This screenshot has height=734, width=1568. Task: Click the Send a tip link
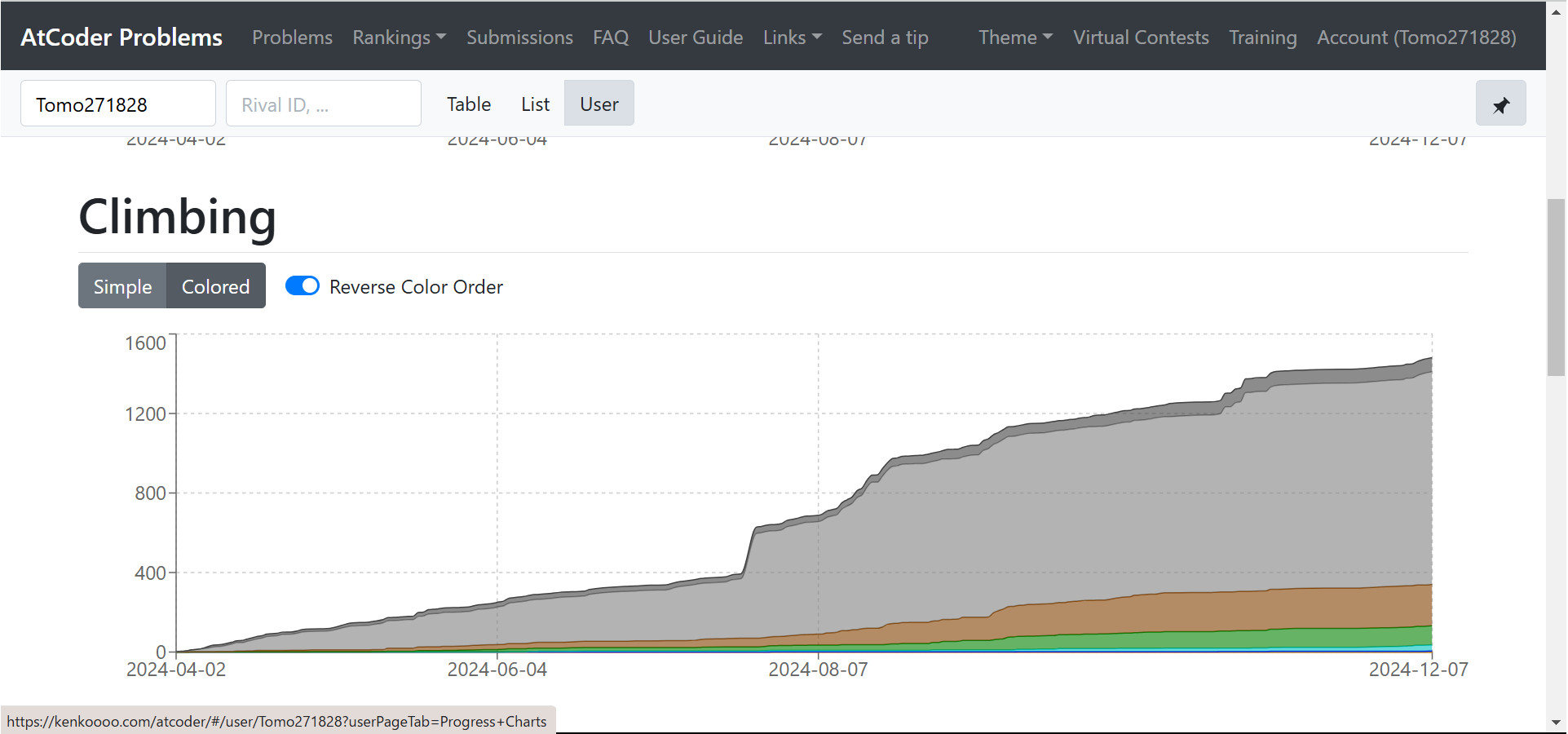tap(885, 38)
